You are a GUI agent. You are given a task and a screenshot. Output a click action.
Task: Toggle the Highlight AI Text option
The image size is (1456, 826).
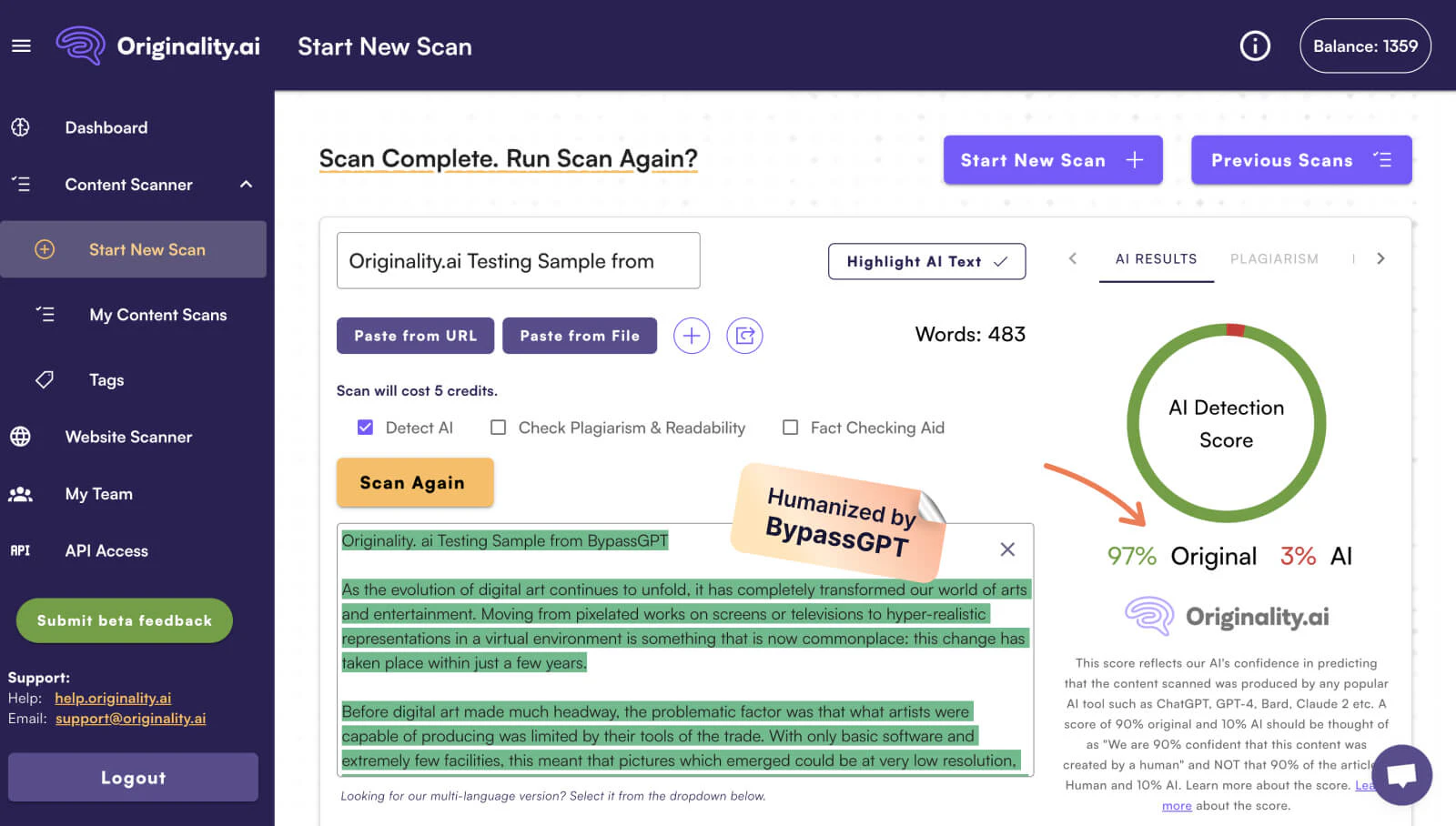(926, 261)
